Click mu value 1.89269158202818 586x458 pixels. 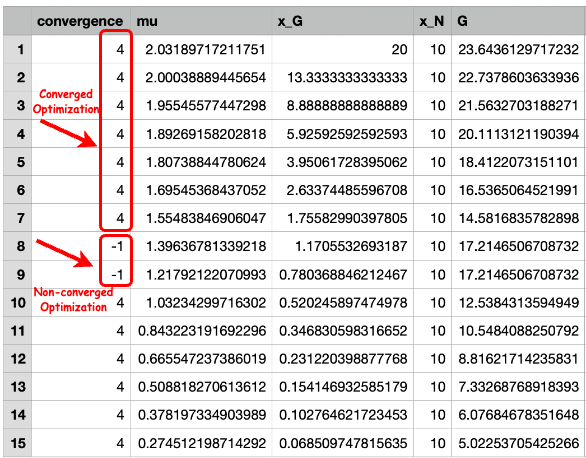206,134
